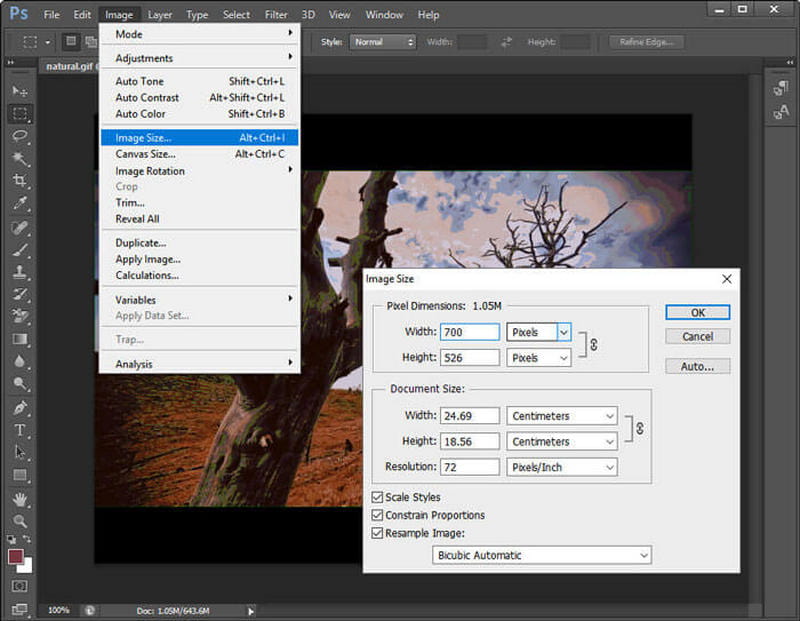Expand the pixel Width units dropdown
The width and height of the screenshot is (800, 621).
pos(563,331)
